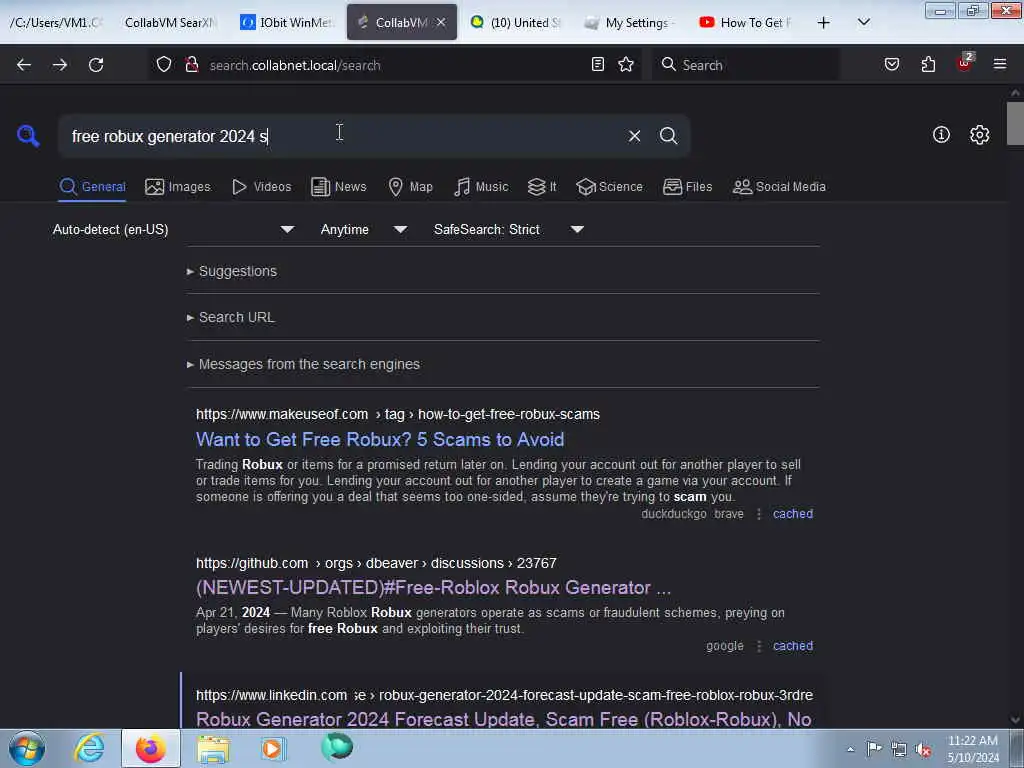Viewport: 1024px width, 768px height.
Task: Open the SafeSearch: Strict dropdown
Action: tap(509, 229)
